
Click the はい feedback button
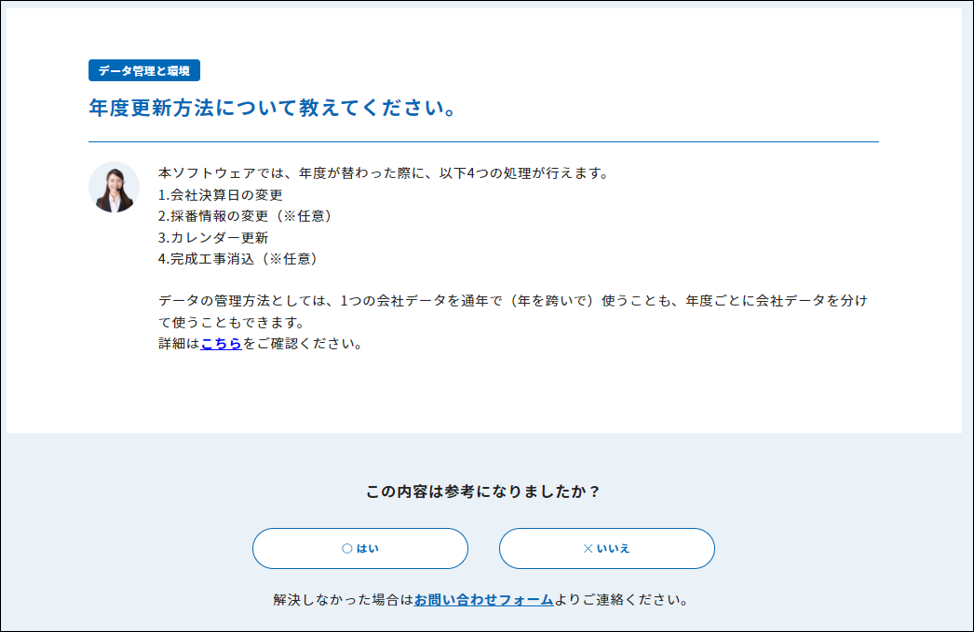[360, 548]
